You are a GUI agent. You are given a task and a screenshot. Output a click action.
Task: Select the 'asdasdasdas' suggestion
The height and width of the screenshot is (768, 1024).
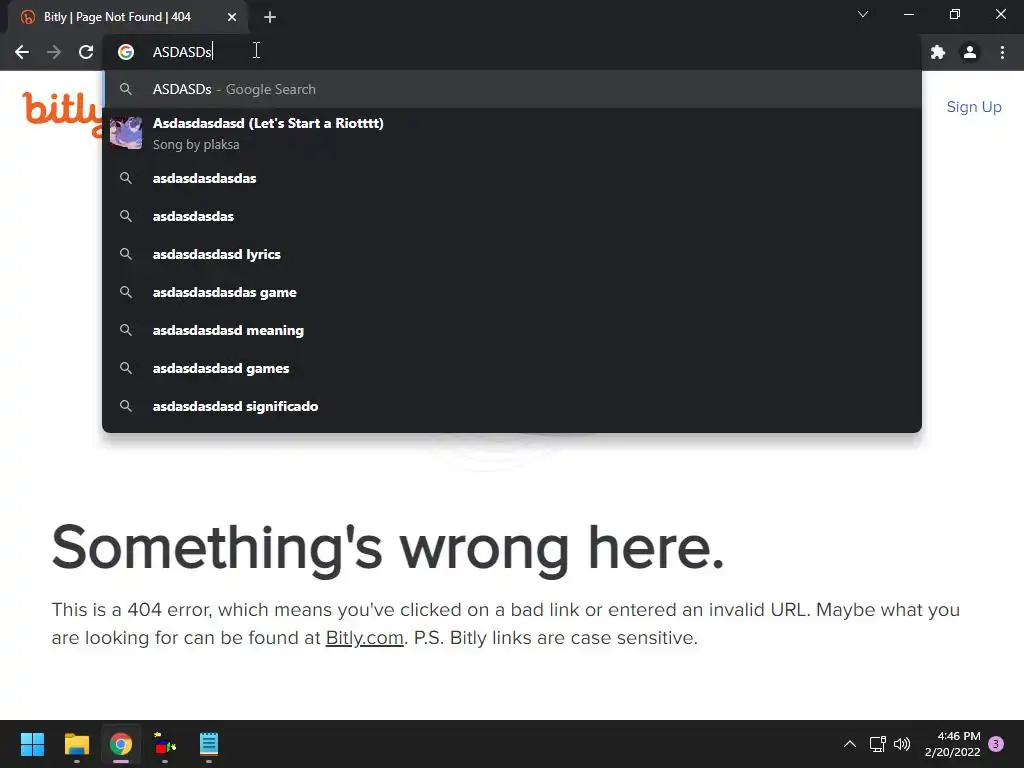[512, 216]
